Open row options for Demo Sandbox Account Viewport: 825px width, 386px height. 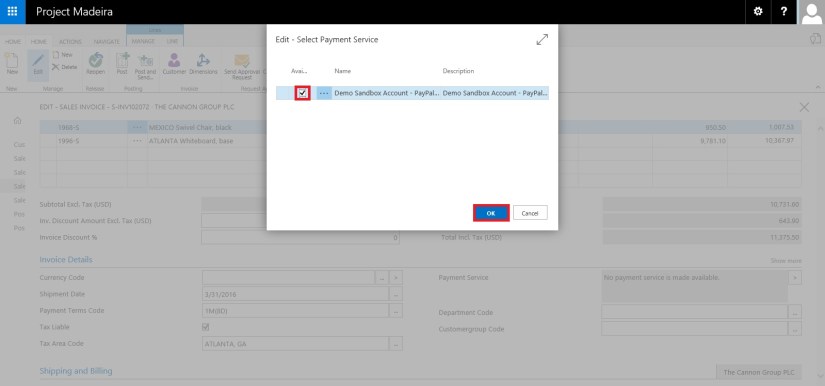pos(324,93)
